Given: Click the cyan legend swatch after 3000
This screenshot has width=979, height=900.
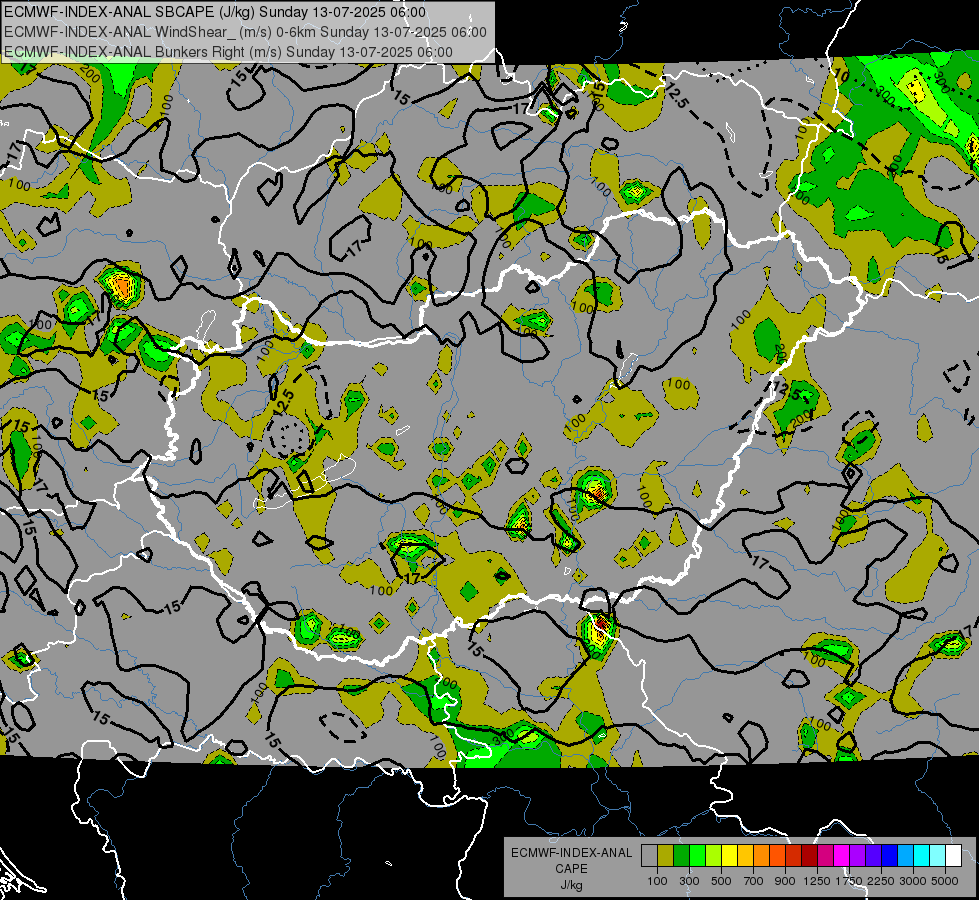Looking at the screenshot, I should coord(922,855).
